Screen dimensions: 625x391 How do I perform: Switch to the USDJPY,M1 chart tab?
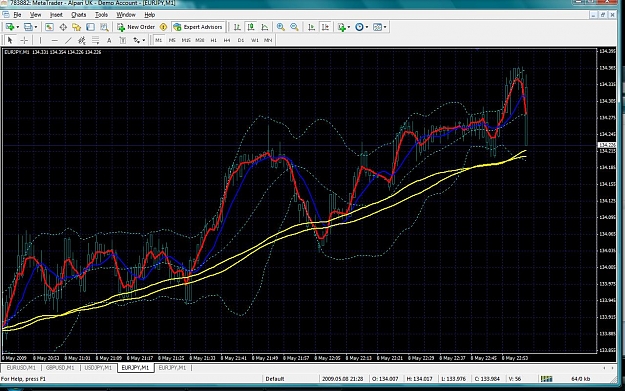98,367
